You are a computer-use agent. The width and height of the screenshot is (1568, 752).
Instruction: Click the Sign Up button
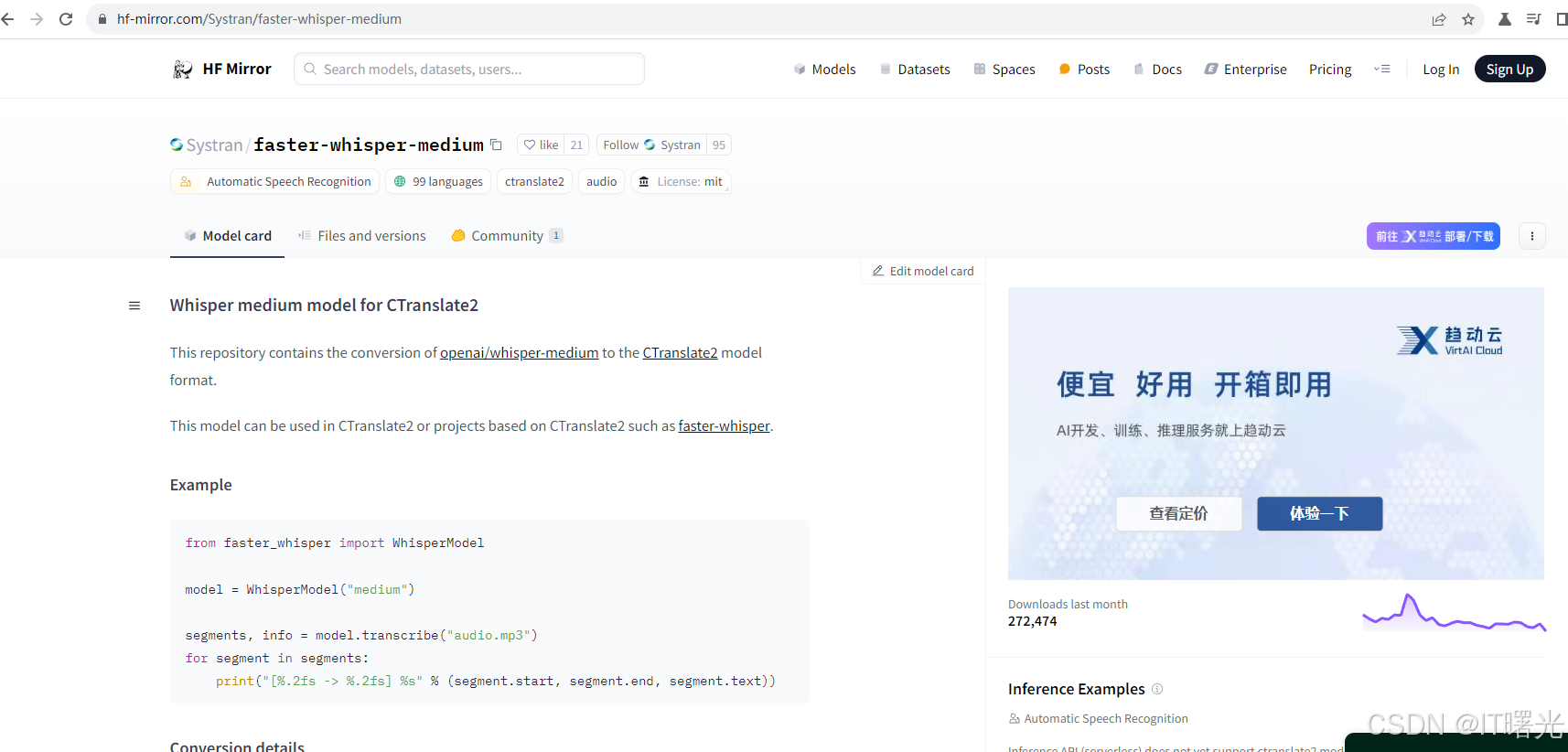pyautogui.click(x=1509, y=70)
